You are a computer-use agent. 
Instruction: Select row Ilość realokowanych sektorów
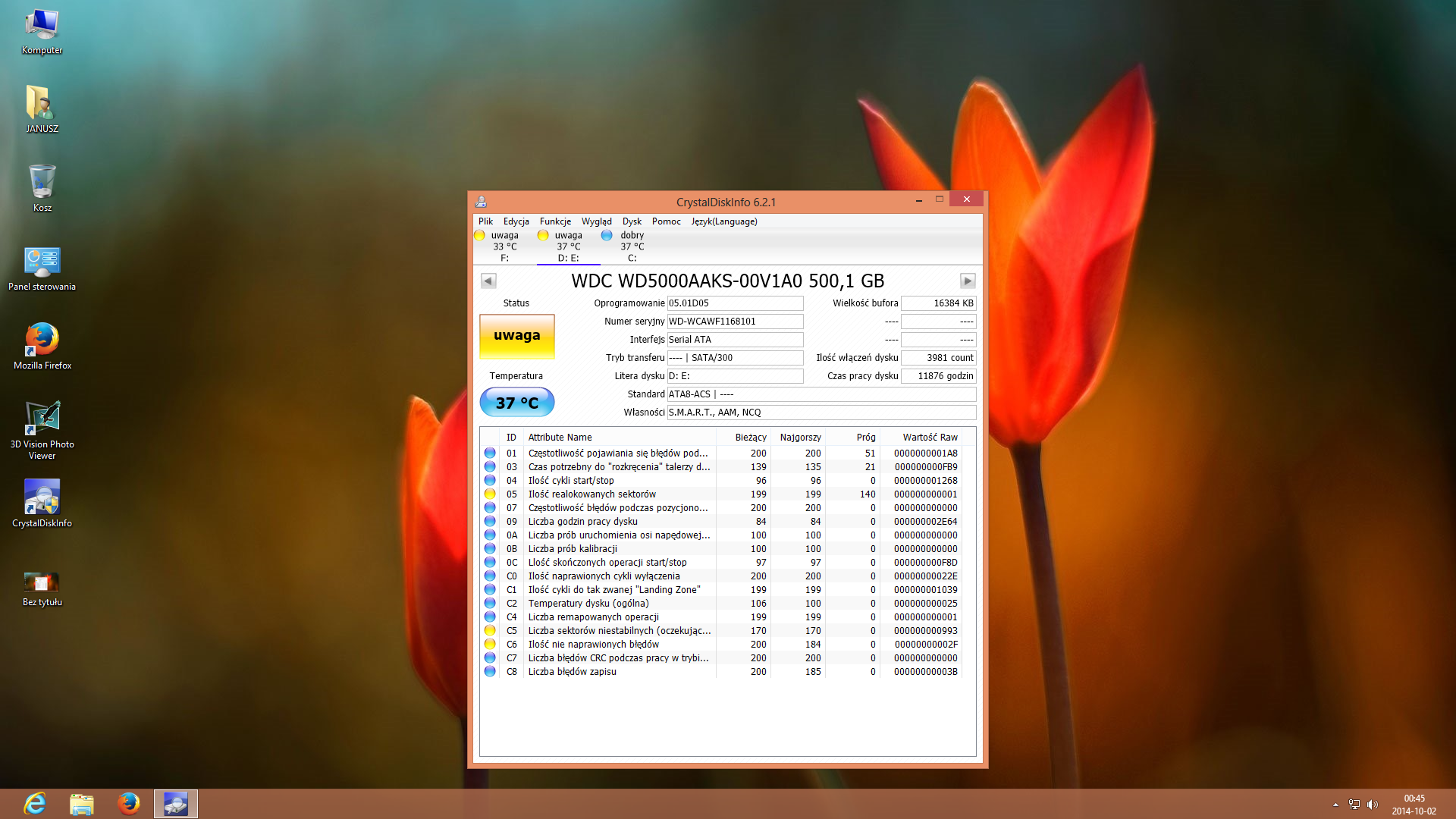pyautogui.click(x=721, y=494)
